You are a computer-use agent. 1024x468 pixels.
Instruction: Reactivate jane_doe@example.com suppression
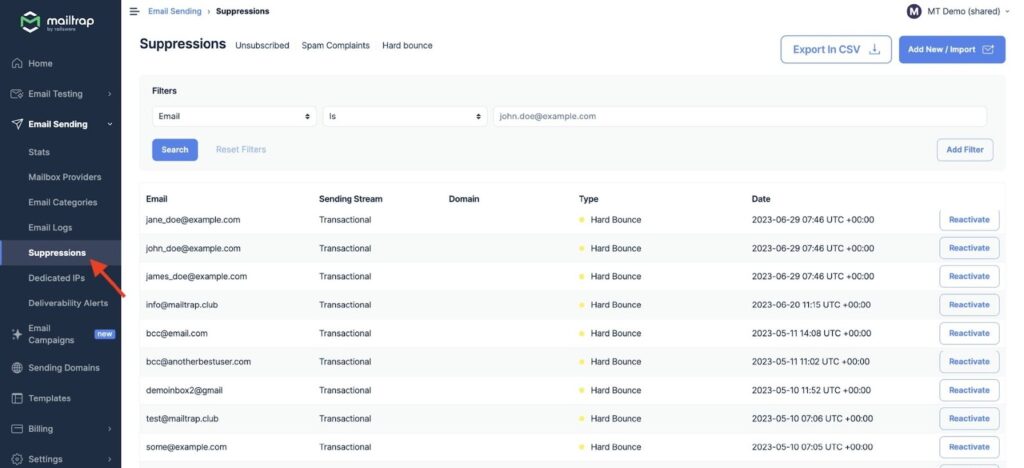[968, 220]
